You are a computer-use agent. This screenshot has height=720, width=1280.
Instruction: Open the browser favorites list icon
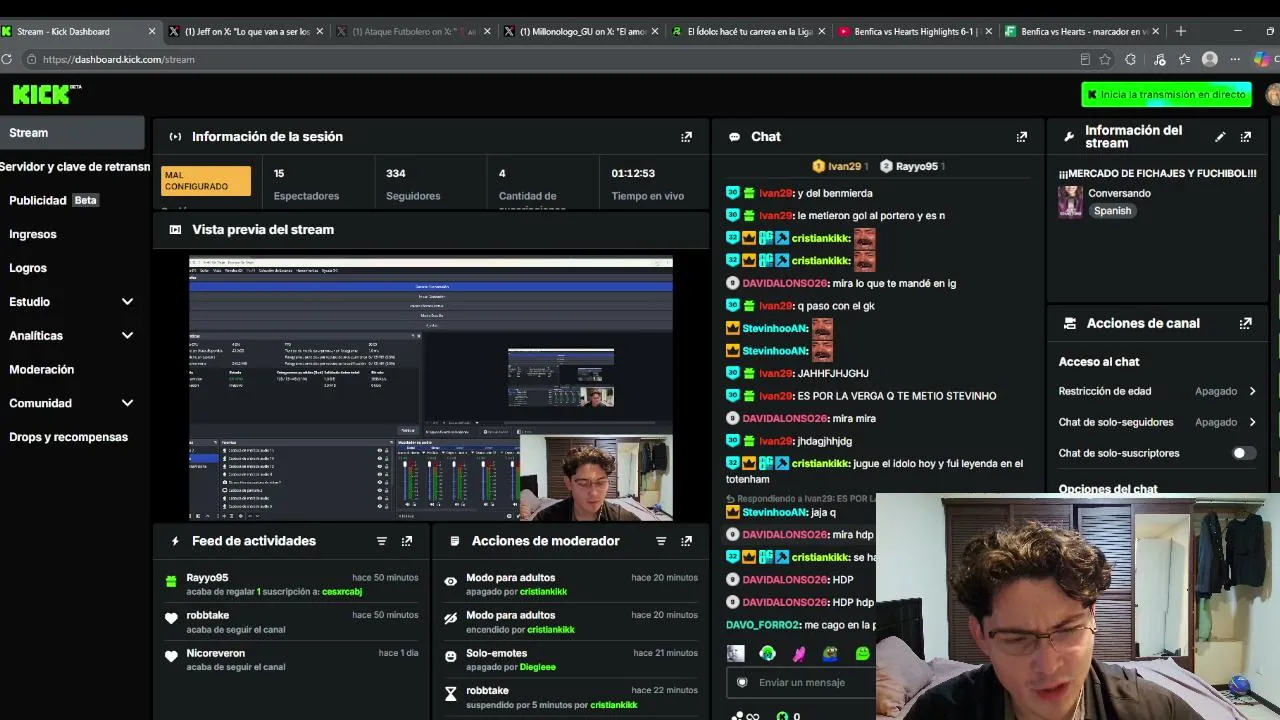pos(1184,59)
